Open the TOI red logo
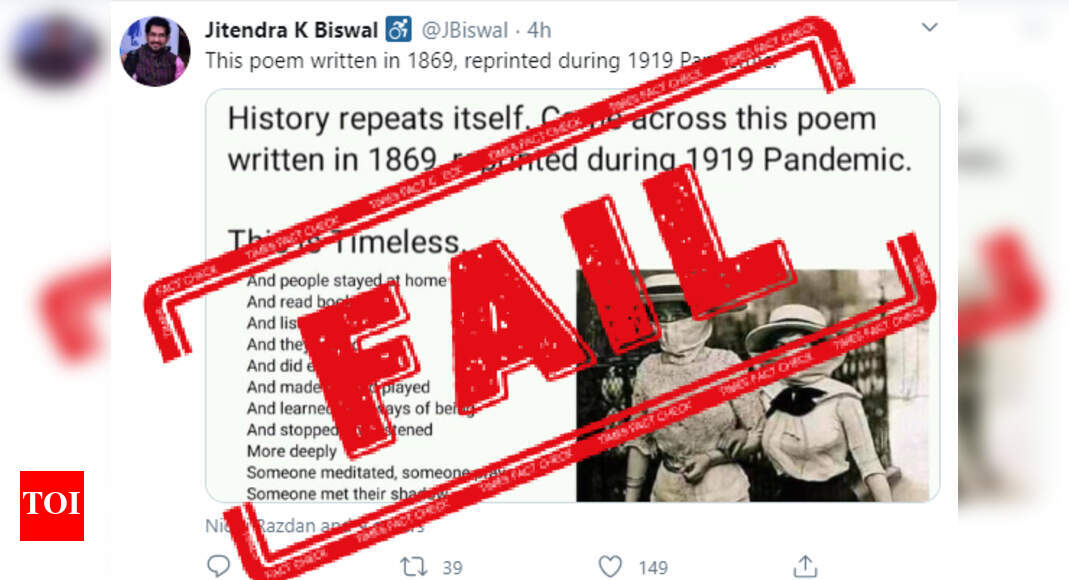Viewport: 1069px width, 580px height. [52, 506]
